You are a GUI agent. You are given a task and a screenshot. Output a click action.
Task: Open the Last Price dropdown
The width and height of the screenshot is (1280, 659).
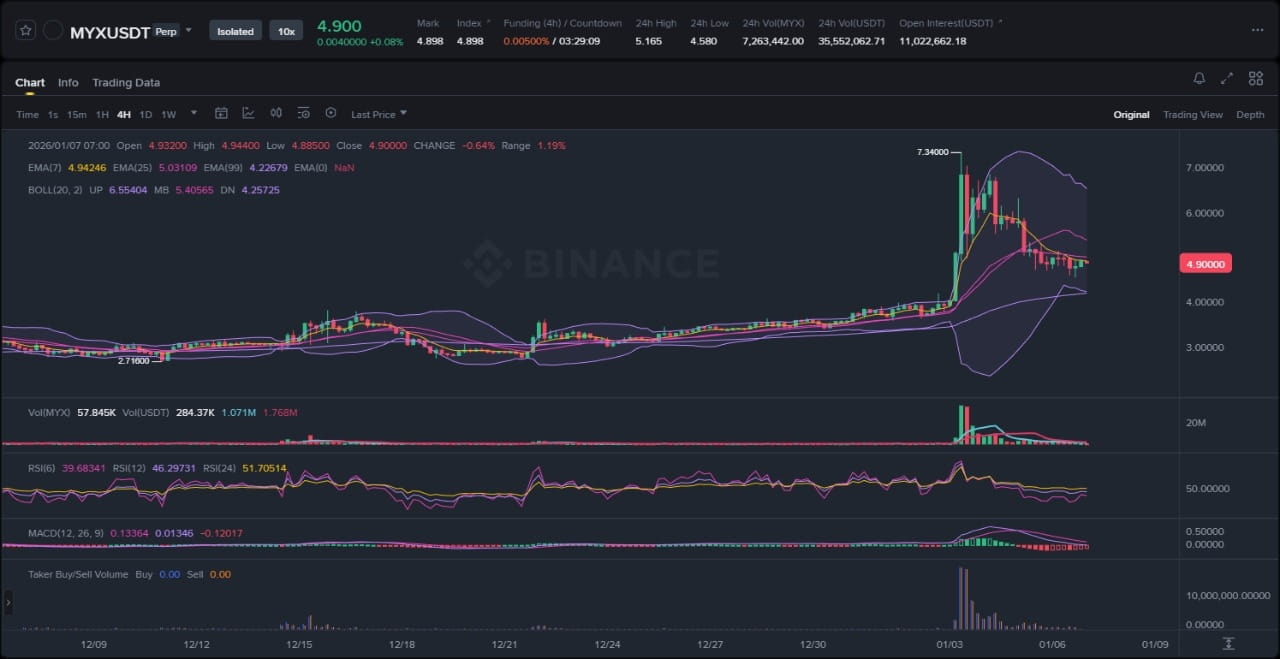point(379,115)
